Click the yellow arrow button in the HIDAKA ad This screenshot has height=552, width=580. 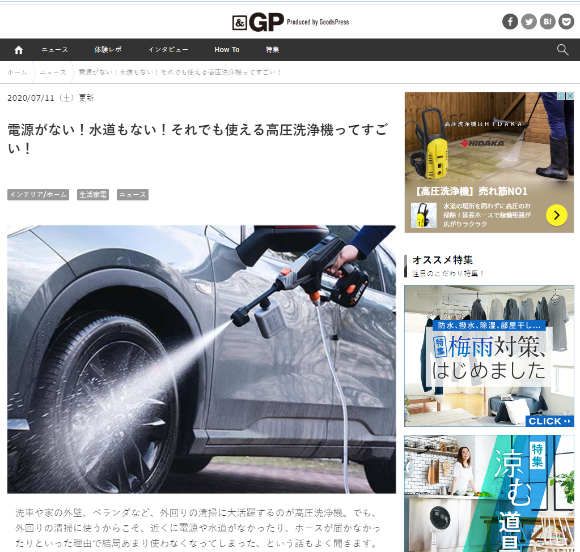[x=556, y=215]
